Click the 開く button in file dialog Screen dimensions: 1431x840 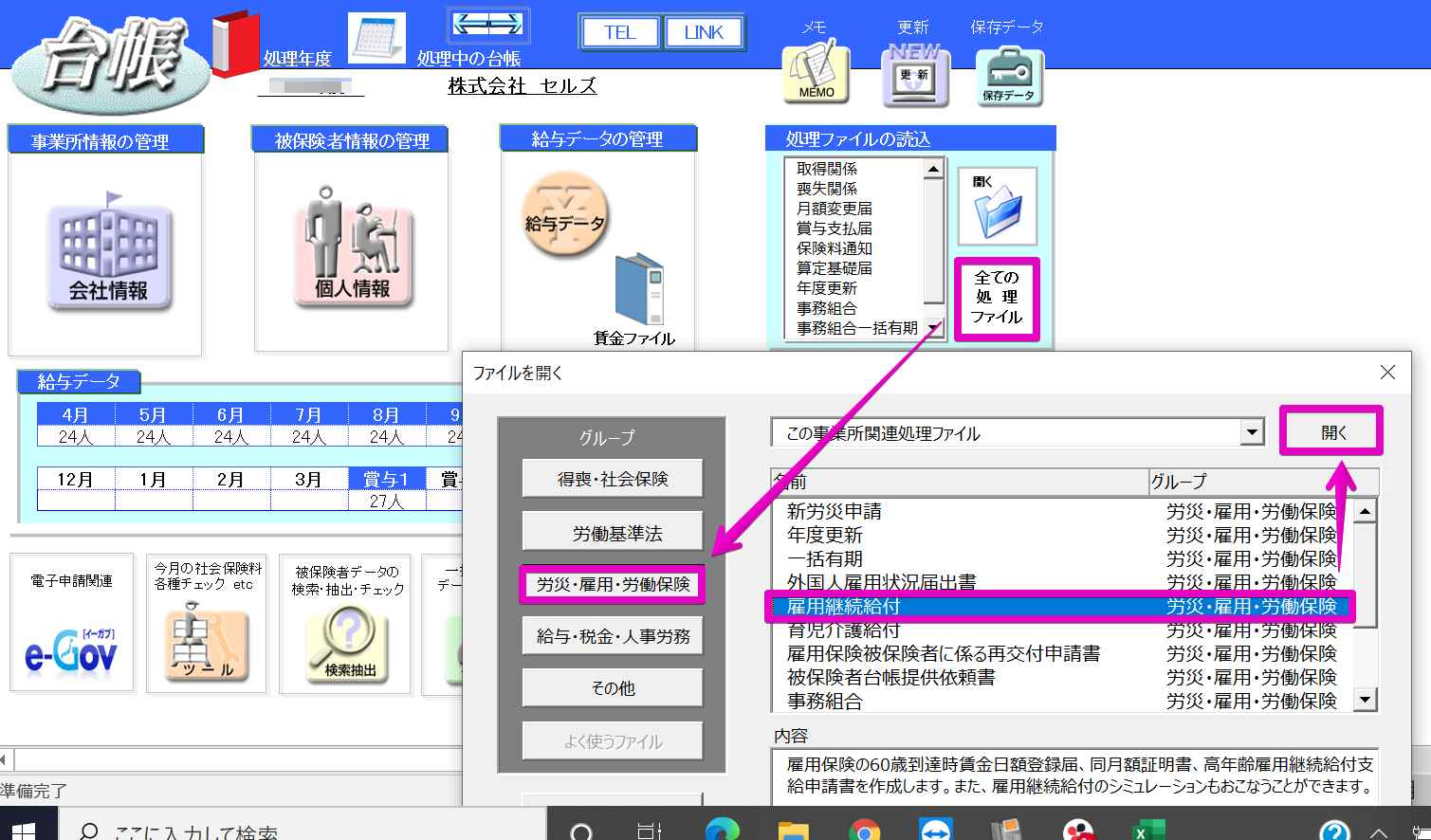(1331, 431)
